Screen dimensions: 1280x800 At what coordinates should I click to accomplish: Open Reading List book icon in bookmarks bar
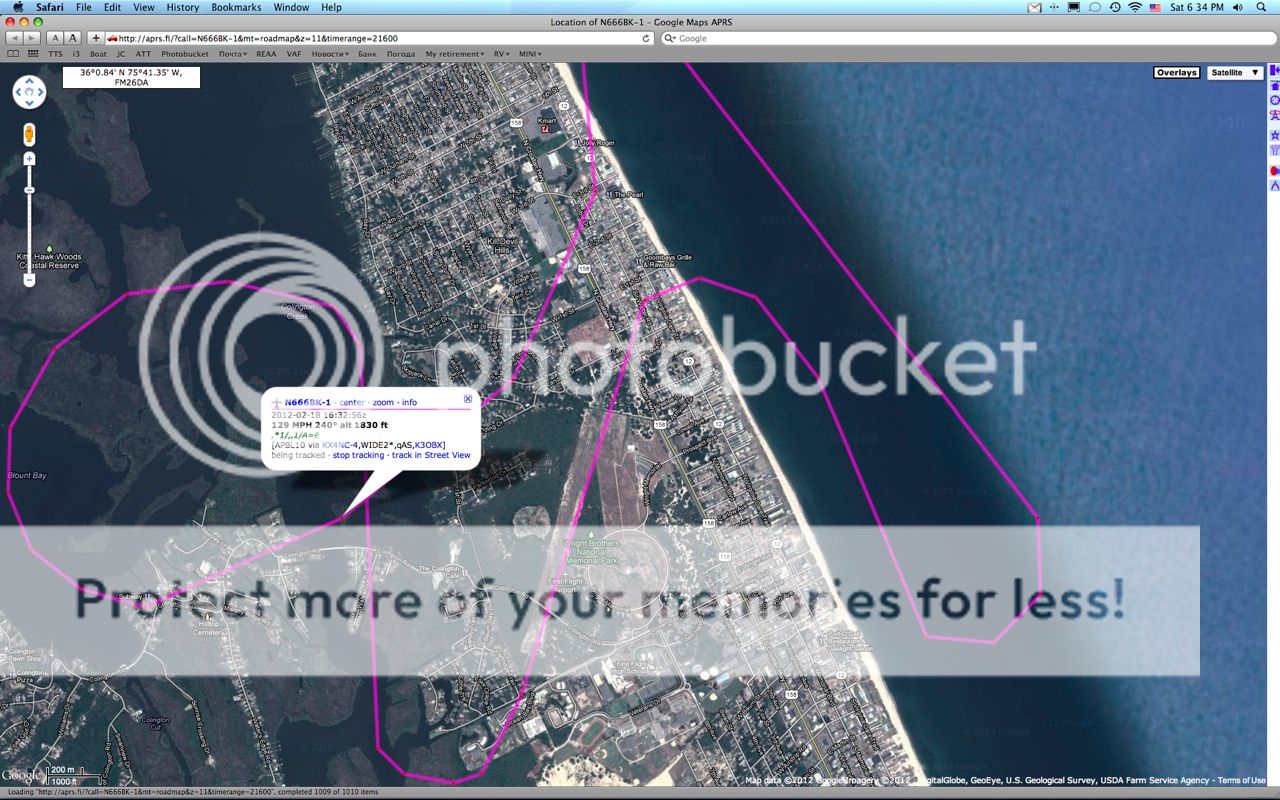point(13,53)
